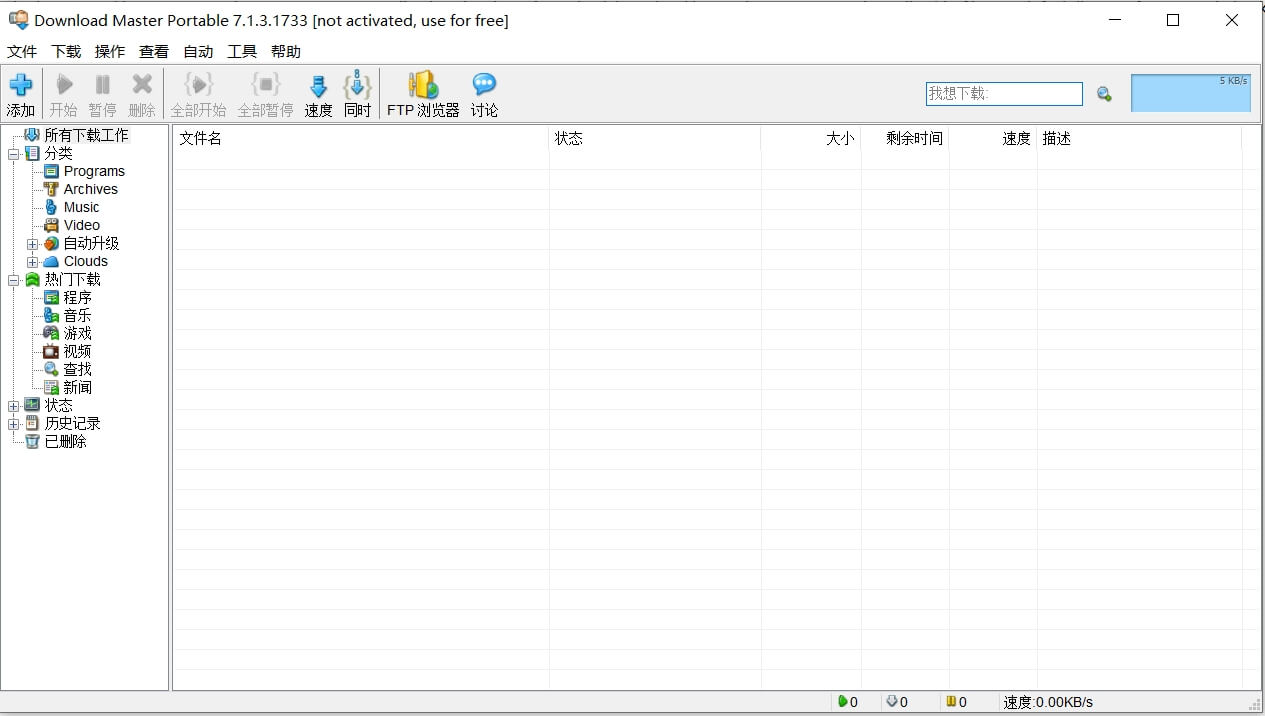Open the 工具 menu
Image resolution: width=1265 pixels, height=716 pixels.
(x=242, y=51)
